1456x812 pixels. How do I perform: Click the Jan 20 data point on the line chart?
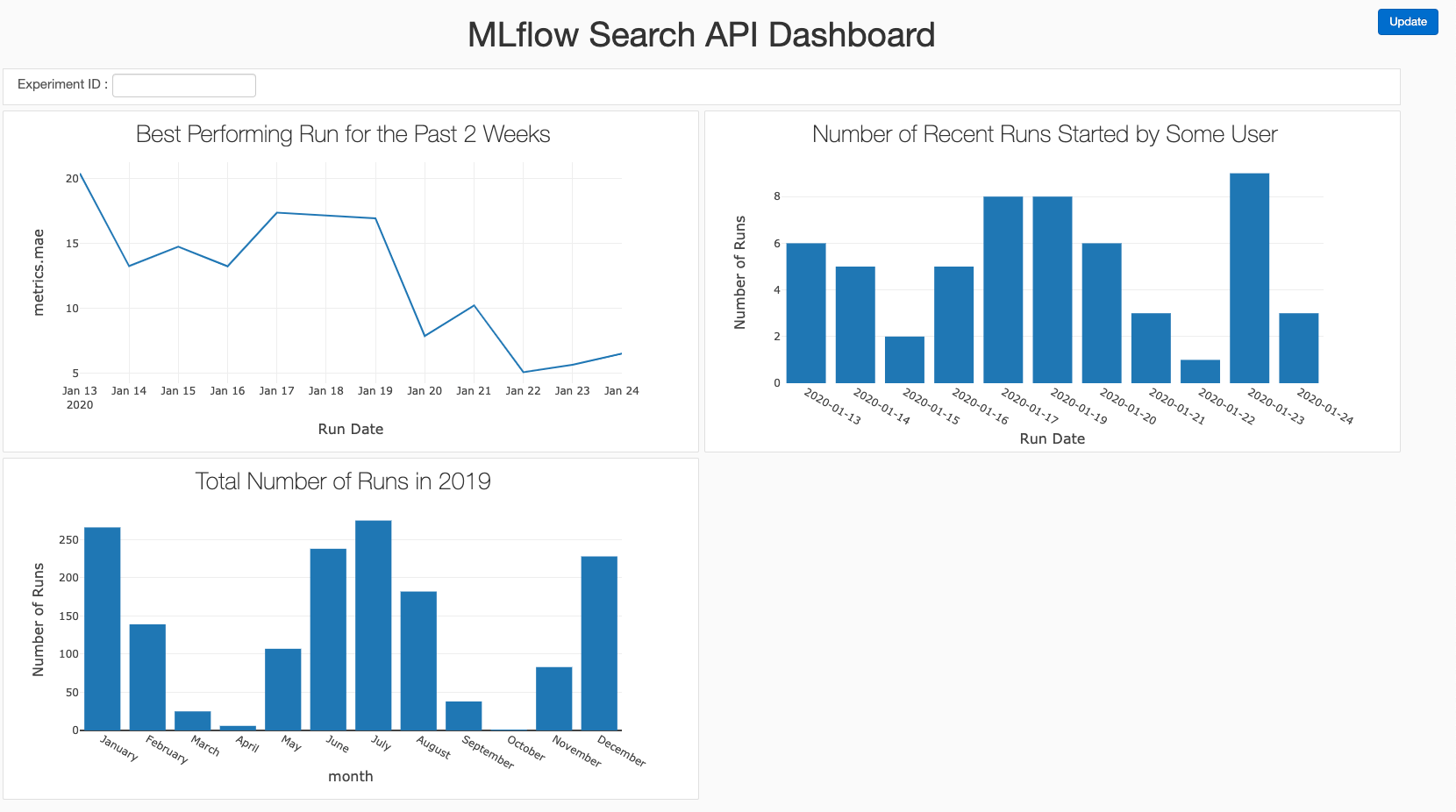[425, 335]
